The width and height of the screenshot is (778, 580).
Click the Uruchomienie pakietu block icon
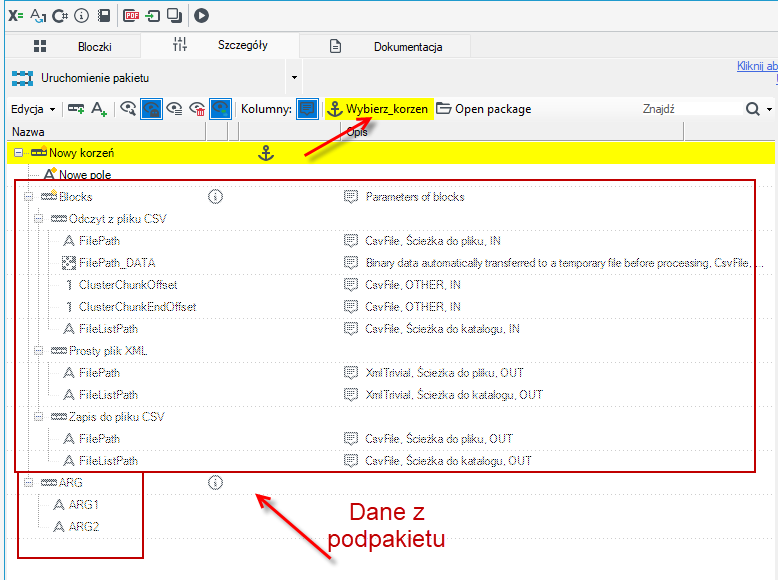pyautogui.click(x=22, y=78)
